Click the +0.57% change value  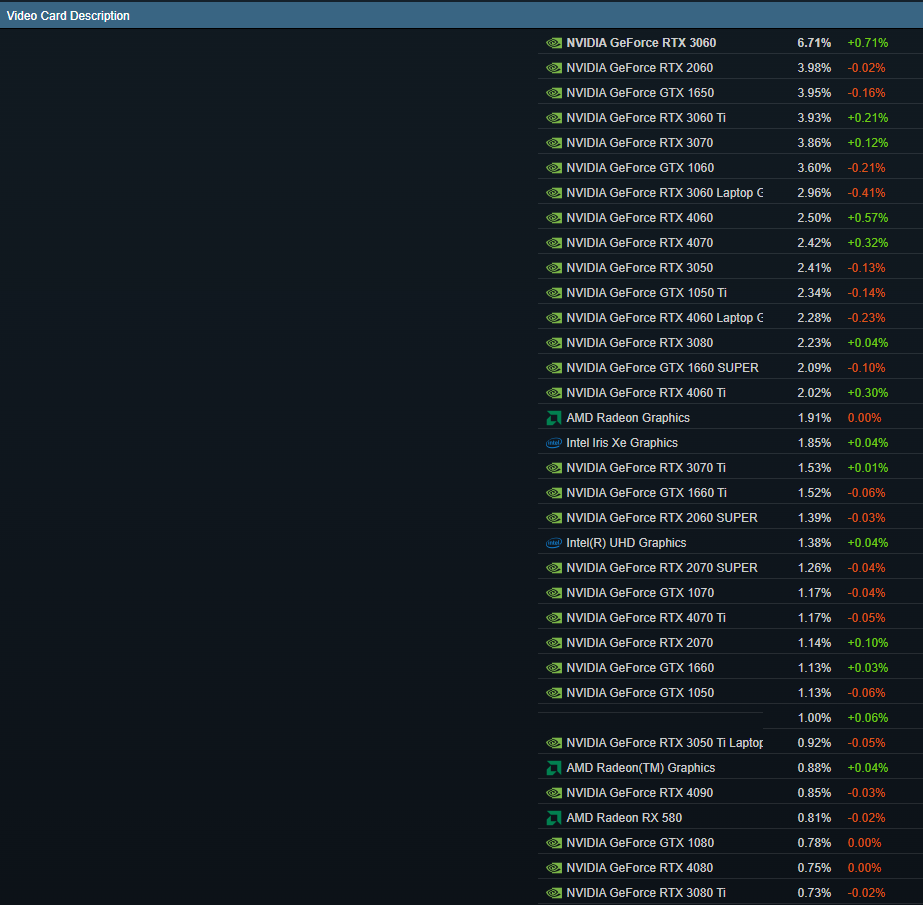click(x=868, y=218)
